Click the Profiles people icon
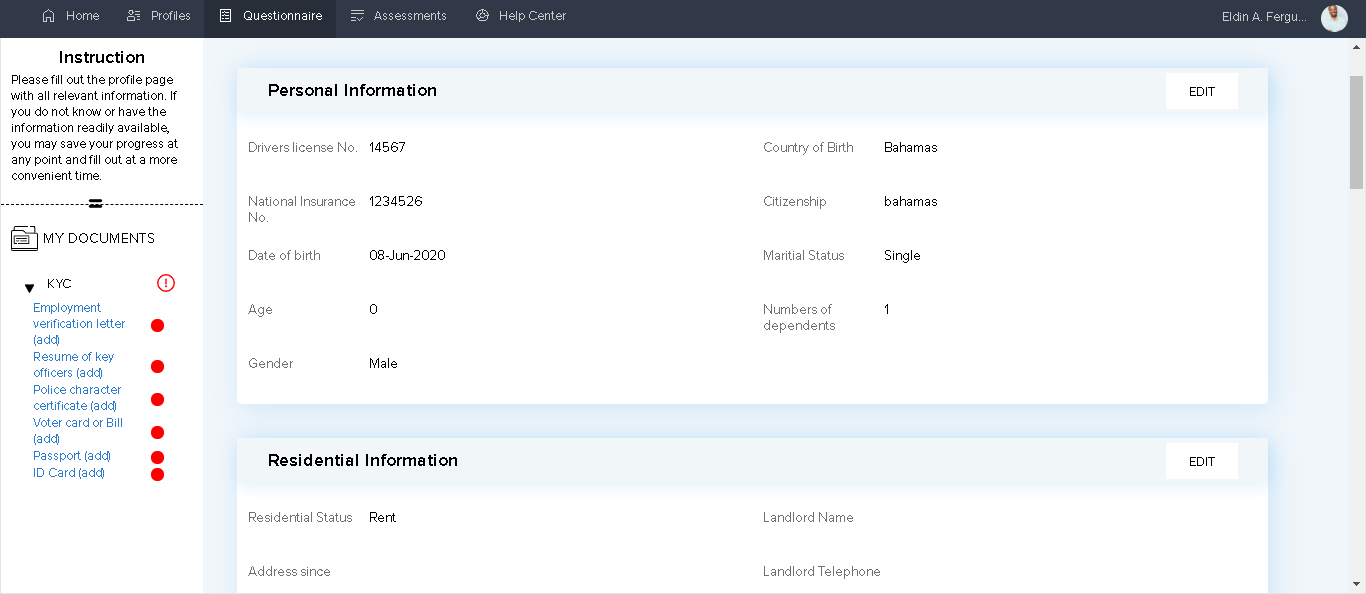The width and height of the screenshot is (1366, 594). [x=134, y=16]
